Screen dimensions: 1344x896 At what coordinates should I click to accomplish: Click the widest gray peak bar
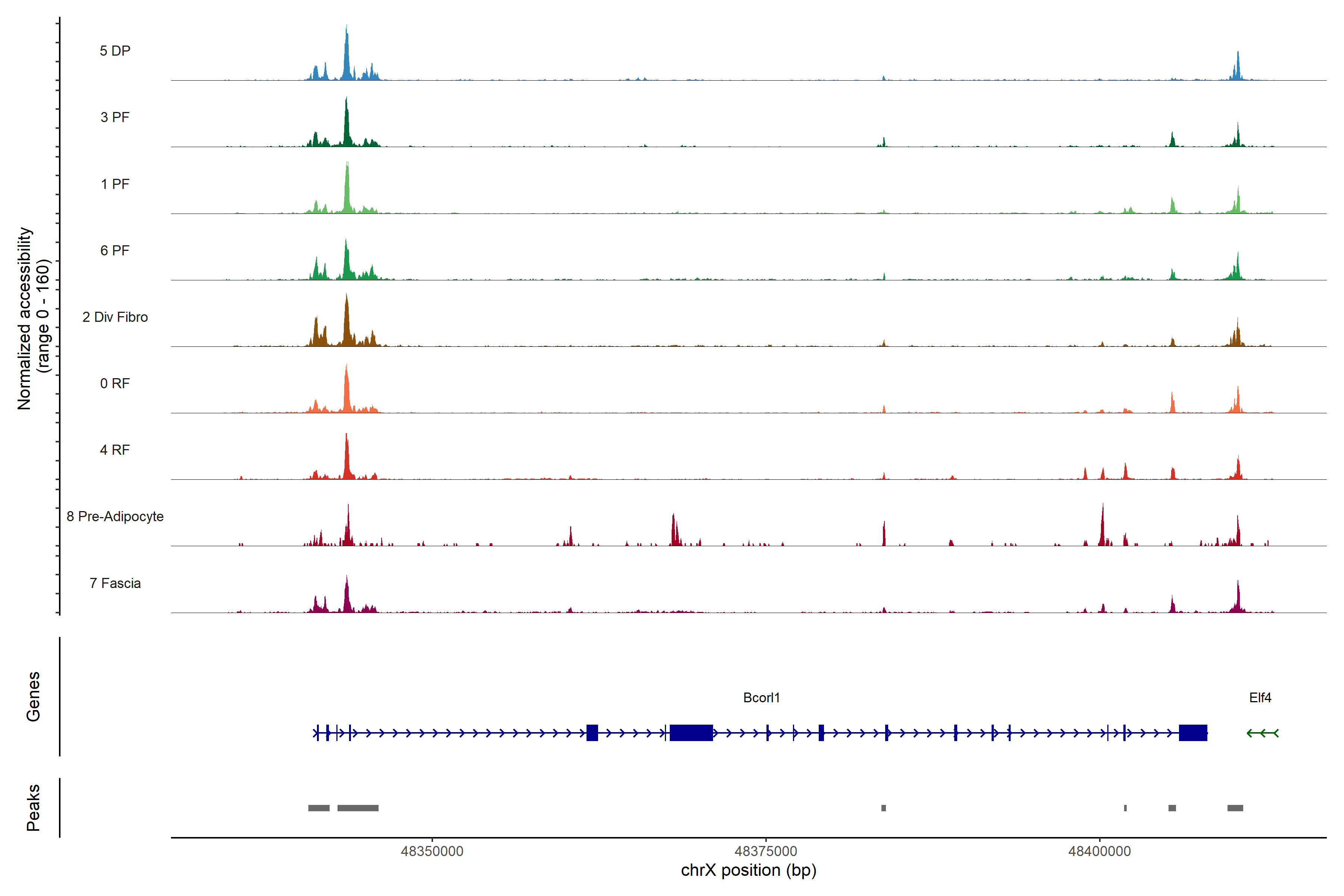(x=358, y=808)
